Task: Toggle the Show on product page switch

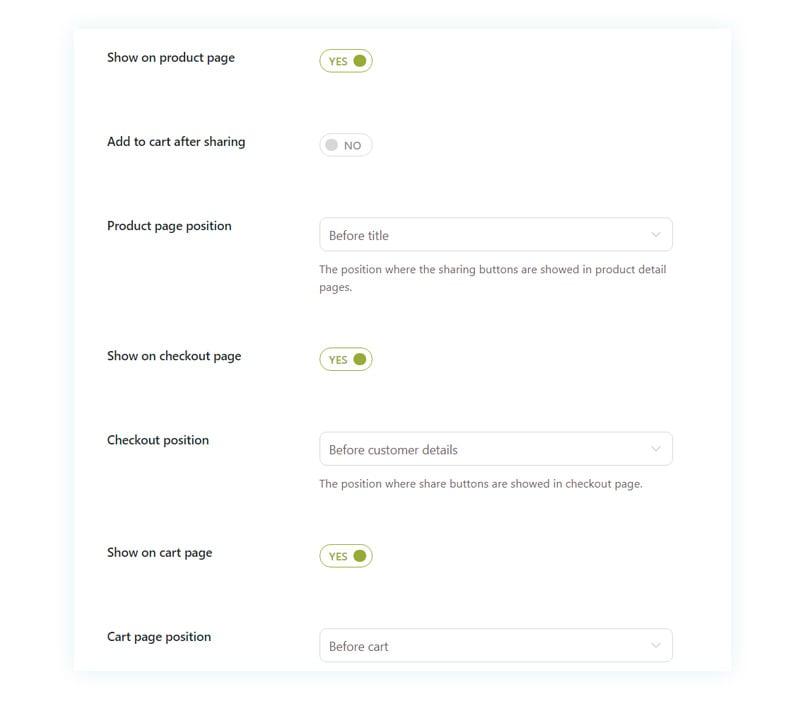Action: coord(346,61)
